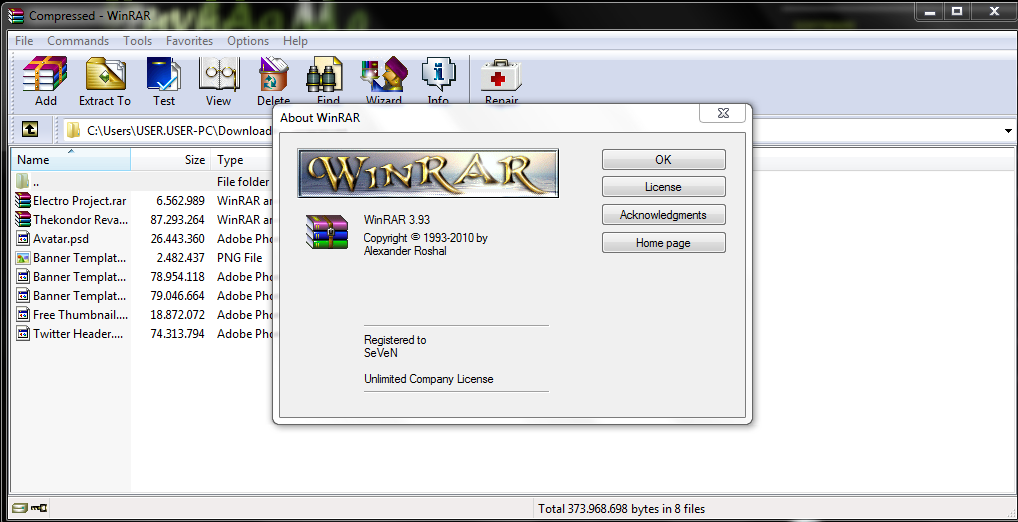Click the 'WinRAR 3.93' version text

(x=396, y=220)
